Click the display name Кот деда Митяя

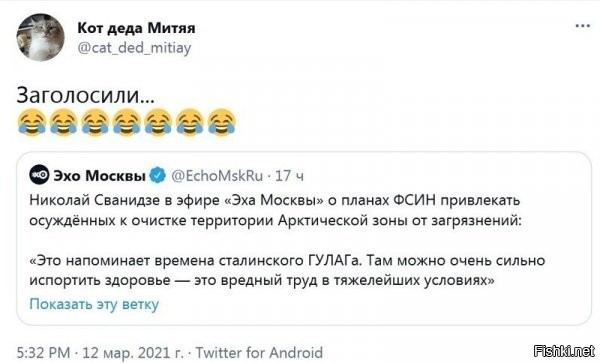click(x=136, y=28)
